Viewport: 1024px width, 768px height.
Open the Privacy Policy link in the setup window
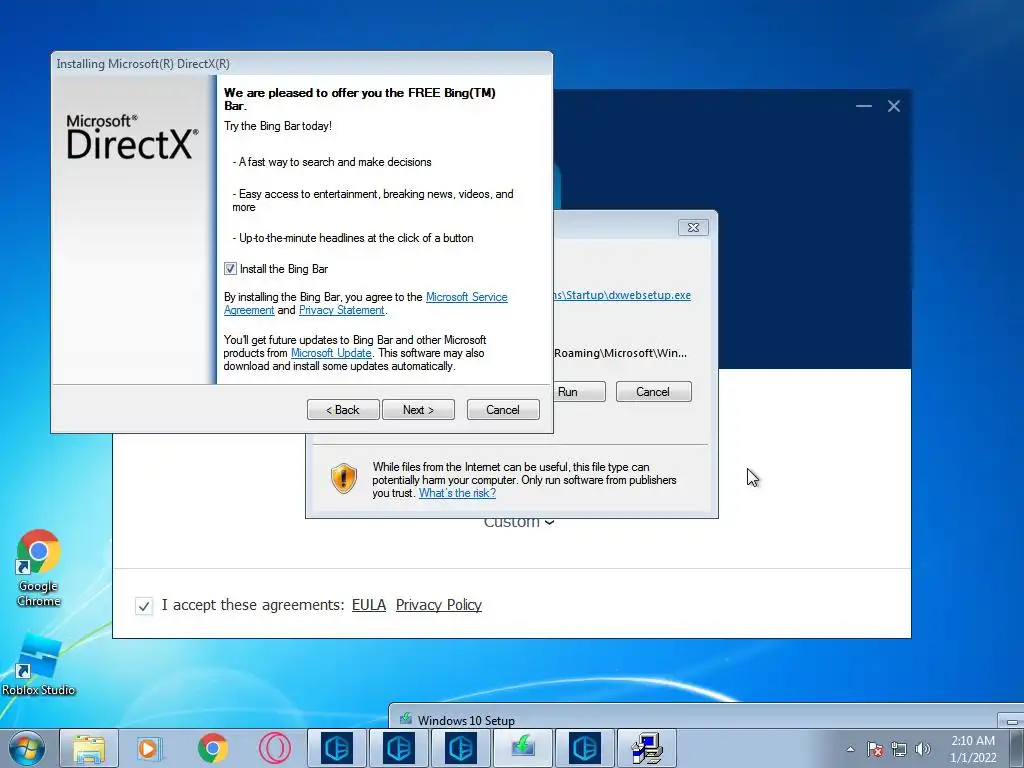(x=439, y=605)
